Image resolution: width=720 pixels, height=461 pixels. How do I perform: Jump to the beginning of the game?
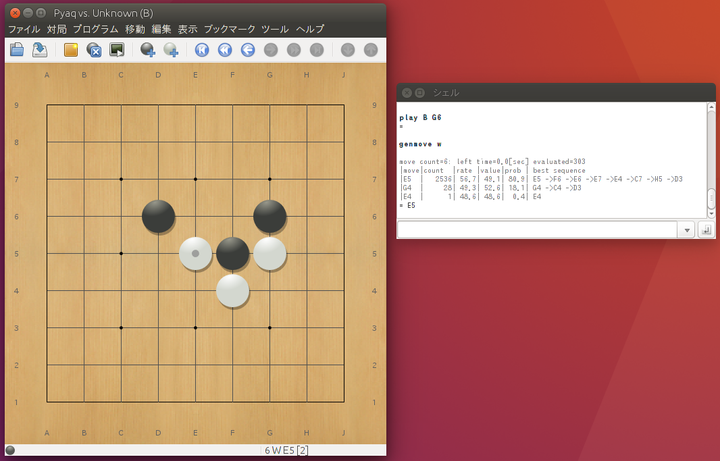click(201, 49)
